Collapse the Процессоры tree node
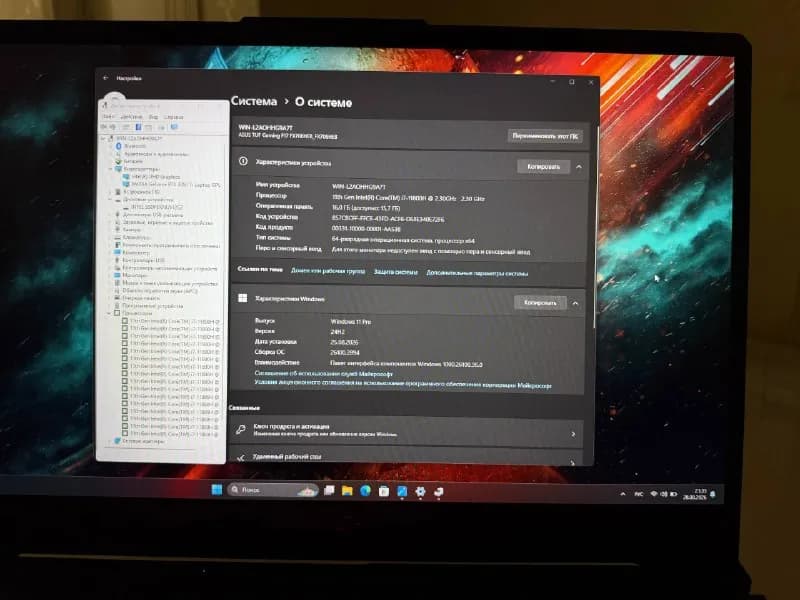This screenshot has height=600, width=800. tap(109, 313)
